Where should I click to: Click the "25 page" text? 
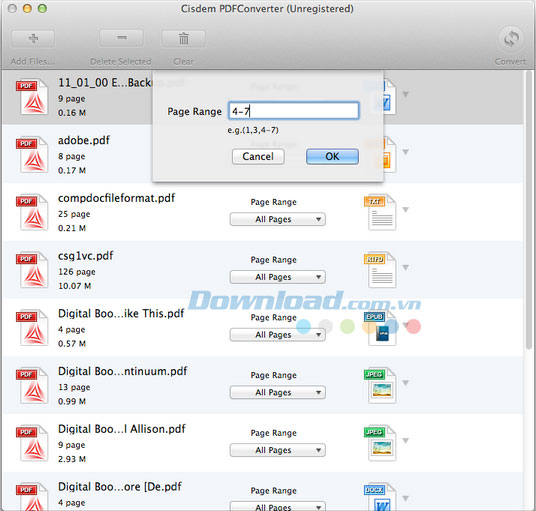point(74,214)
